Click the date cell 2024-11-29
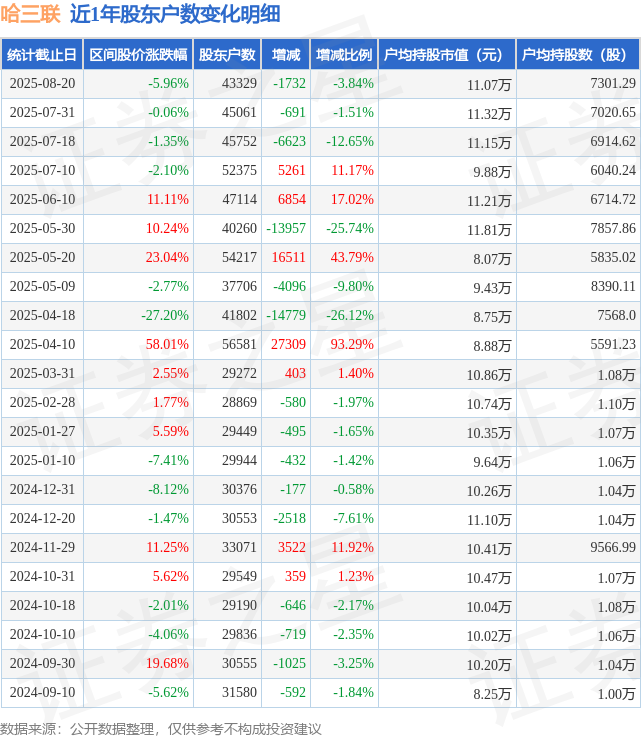Image resolution: width=641 pixels, height=738 pixels. pyautogui.click(x=42, y=547)
